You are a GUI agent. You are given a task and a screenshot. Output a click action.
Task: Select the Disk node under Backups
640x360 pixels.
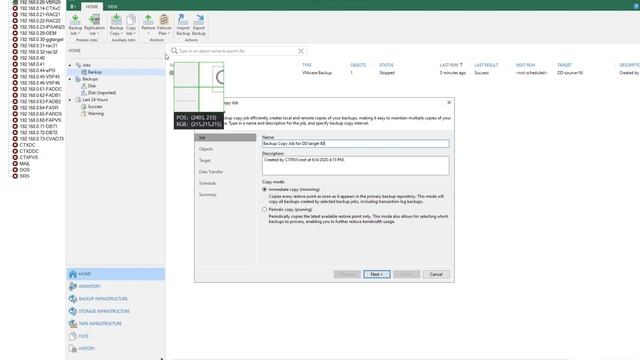[x=92, y=86]
